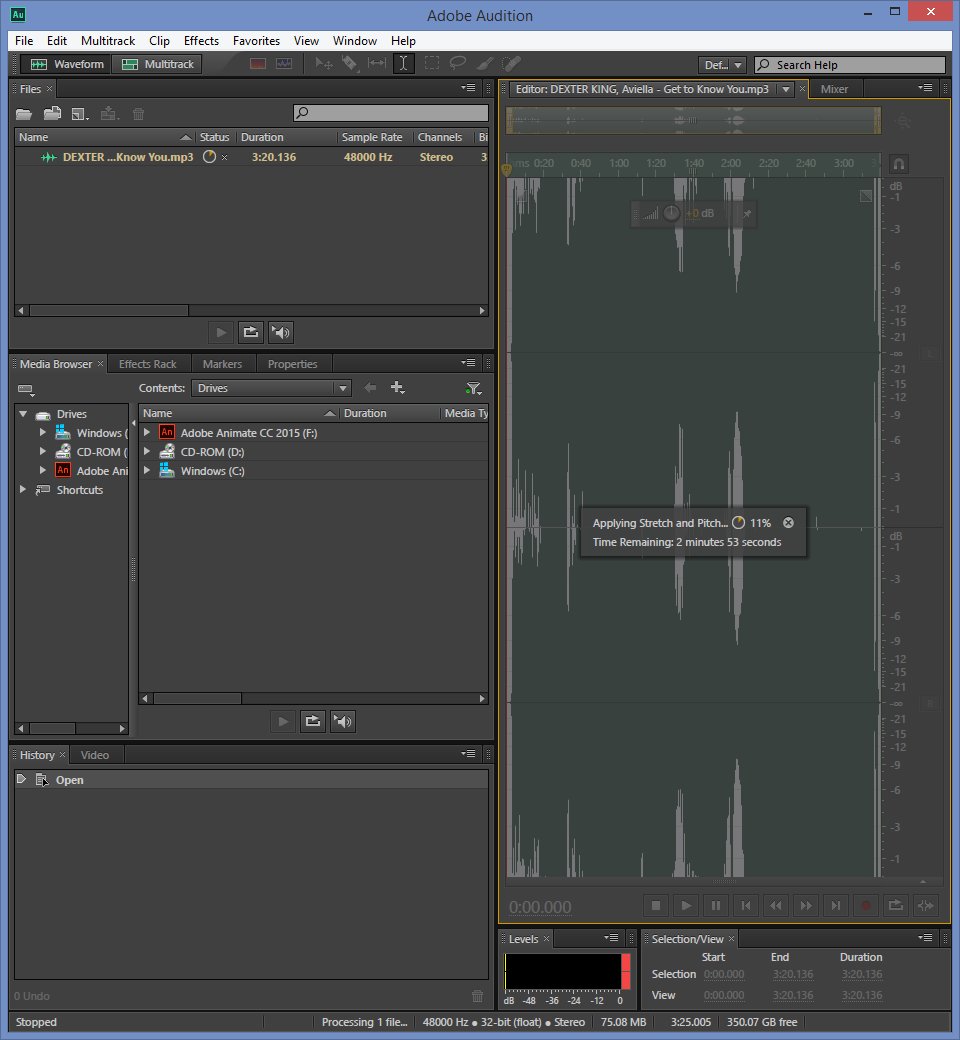
Task: Open the Effects menu
Action: 201,40
